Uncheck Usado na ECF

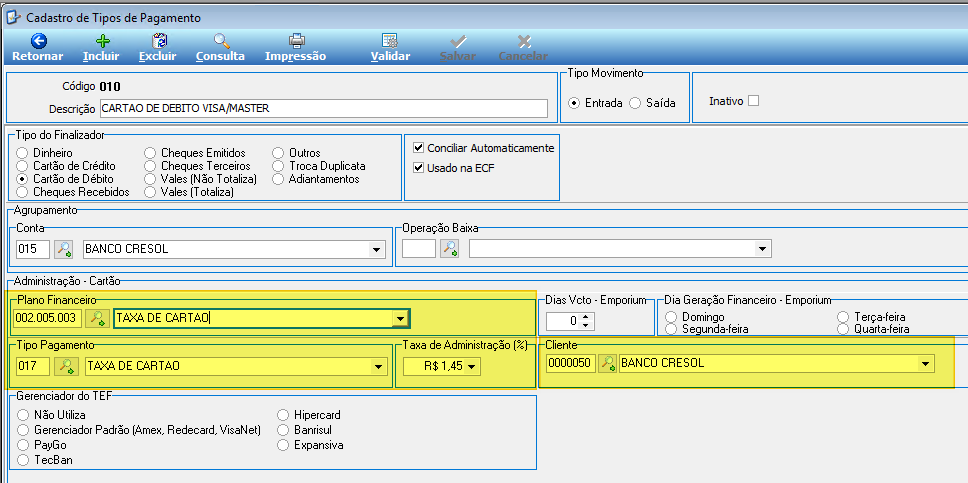click(x=419, y=167)
